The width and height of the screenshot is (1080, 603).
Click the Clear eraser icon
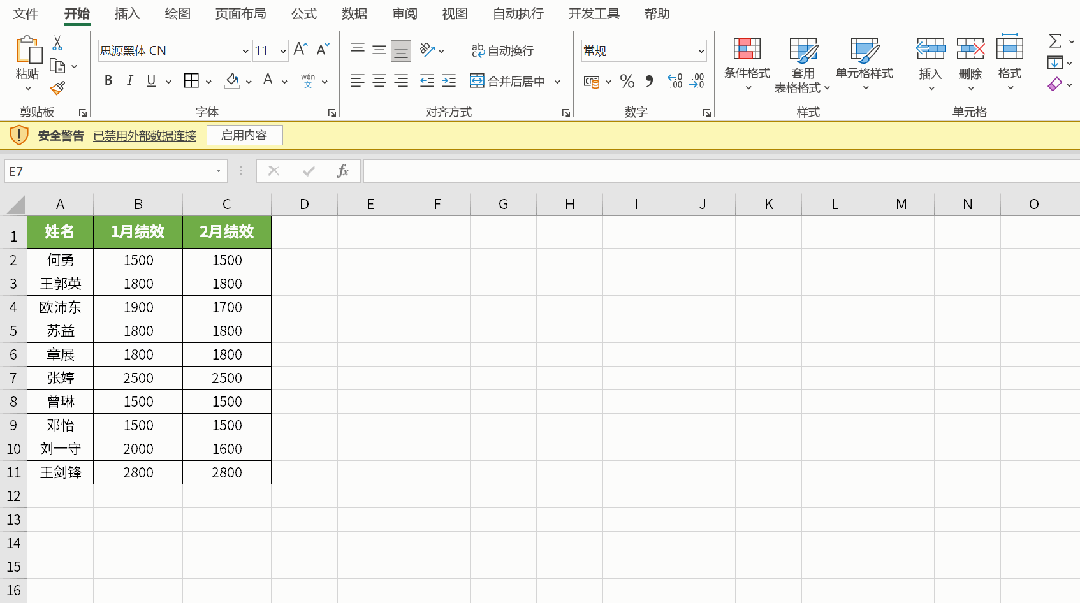(1055, 84)
